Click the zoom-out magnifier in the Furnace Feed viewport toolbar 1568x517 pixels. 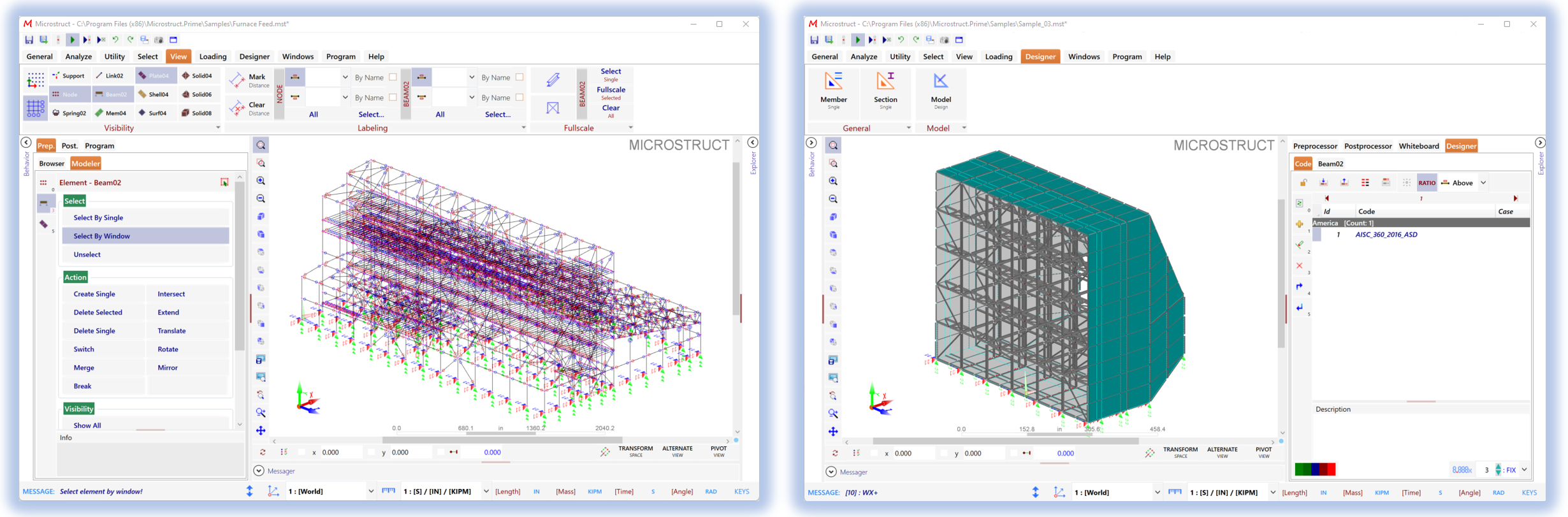tap(261, 199)
